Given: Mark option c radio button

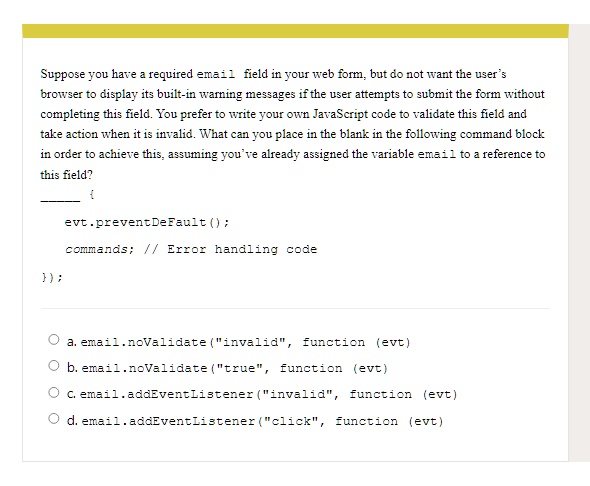Looking at the screenshot, I should 54,393.
